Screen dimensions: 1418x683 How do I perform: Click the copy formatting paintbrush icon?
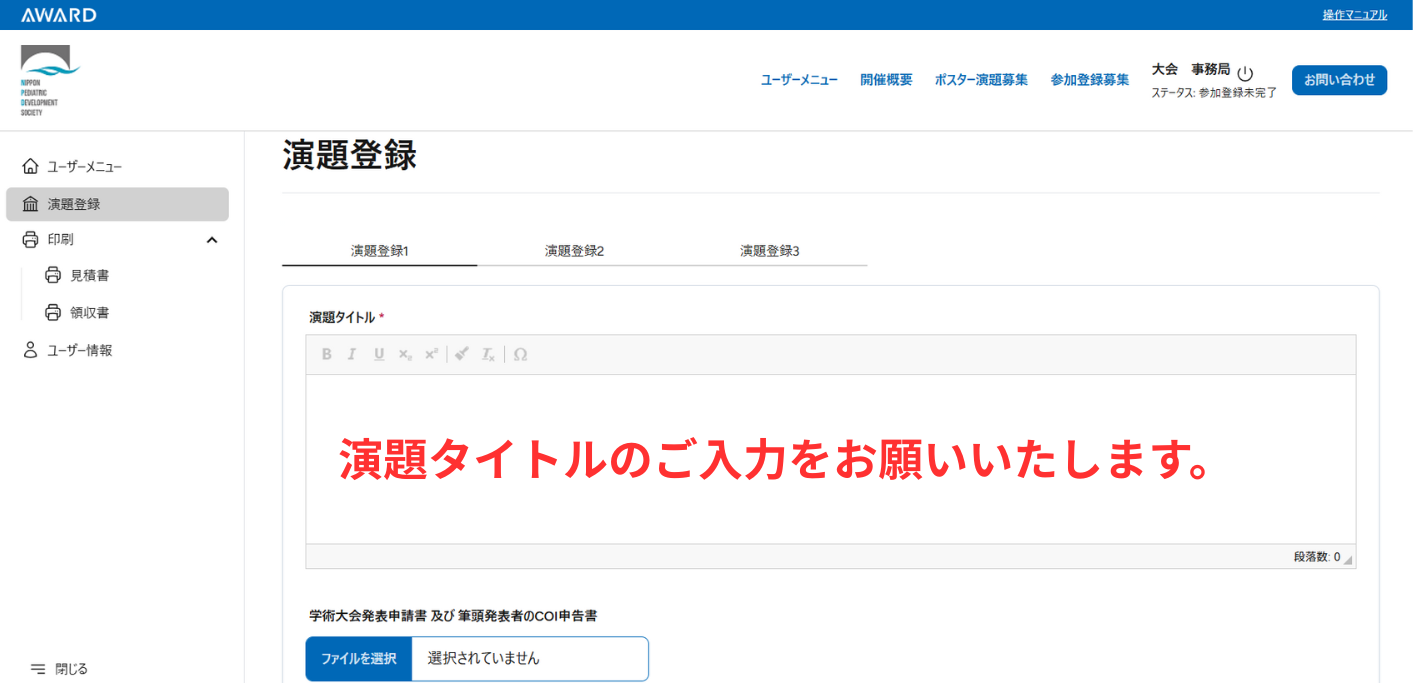(x=461, y=355)
